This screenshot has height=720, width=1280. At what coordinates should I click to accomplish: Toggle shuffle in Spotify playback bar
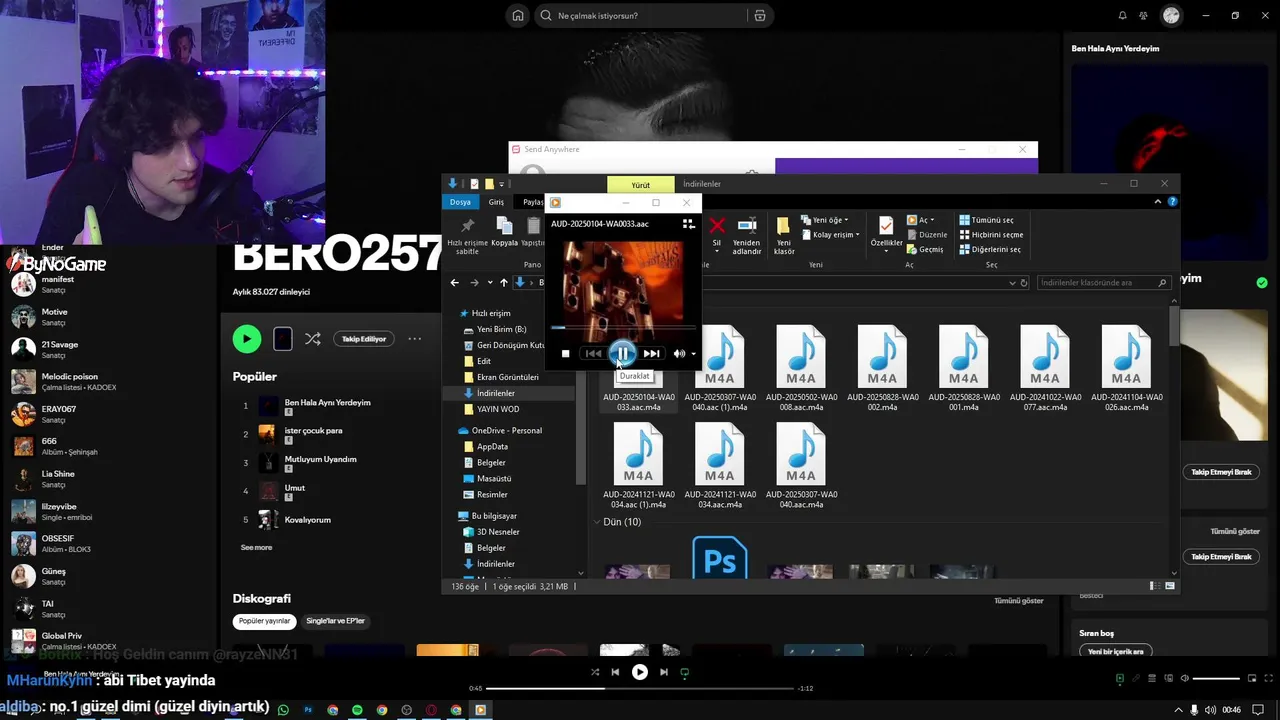click(595, 672)
